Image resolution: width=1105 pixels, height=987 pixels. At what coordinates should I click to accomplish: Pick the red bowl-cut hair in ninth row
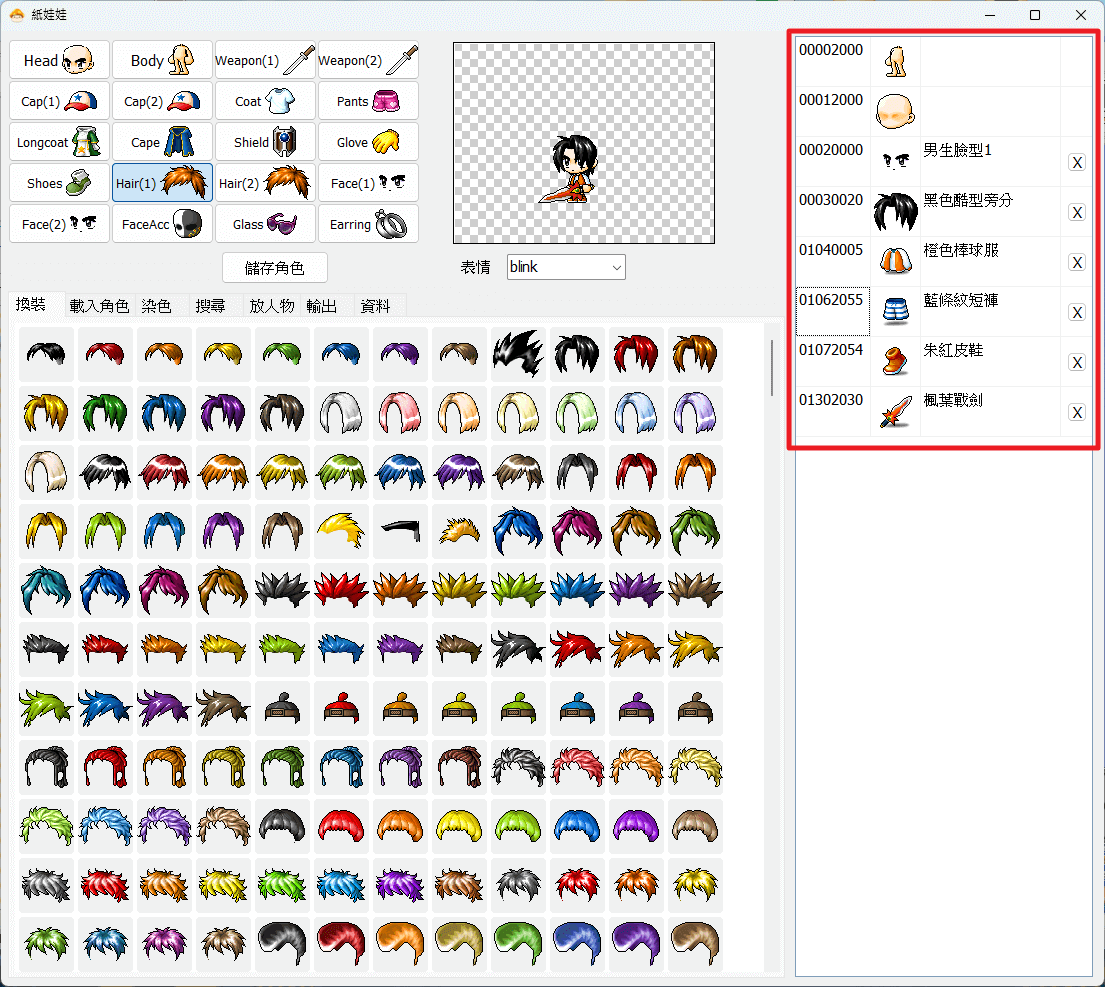pyautogui.click(x=341, y=826)
